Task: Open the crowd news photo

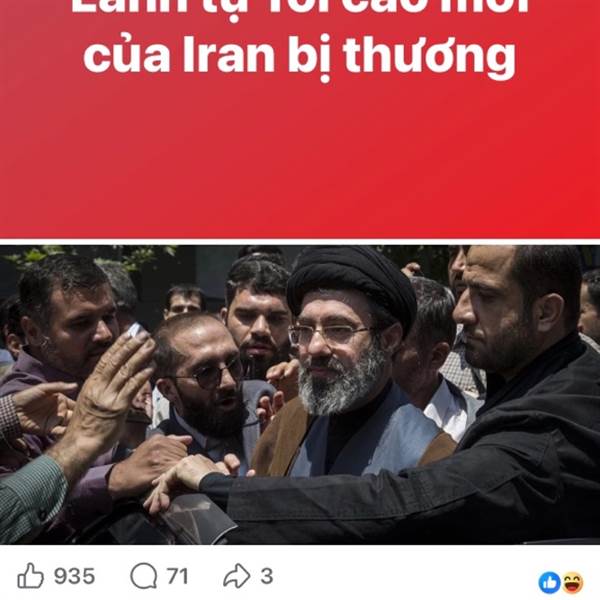Action: 300,395
